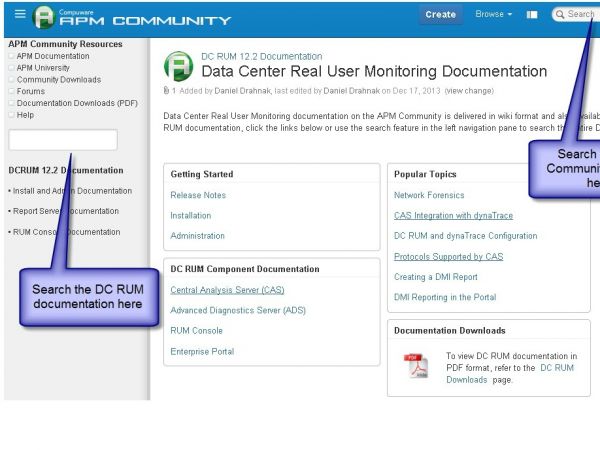Open the Forums sidebar link

(31, 91)
